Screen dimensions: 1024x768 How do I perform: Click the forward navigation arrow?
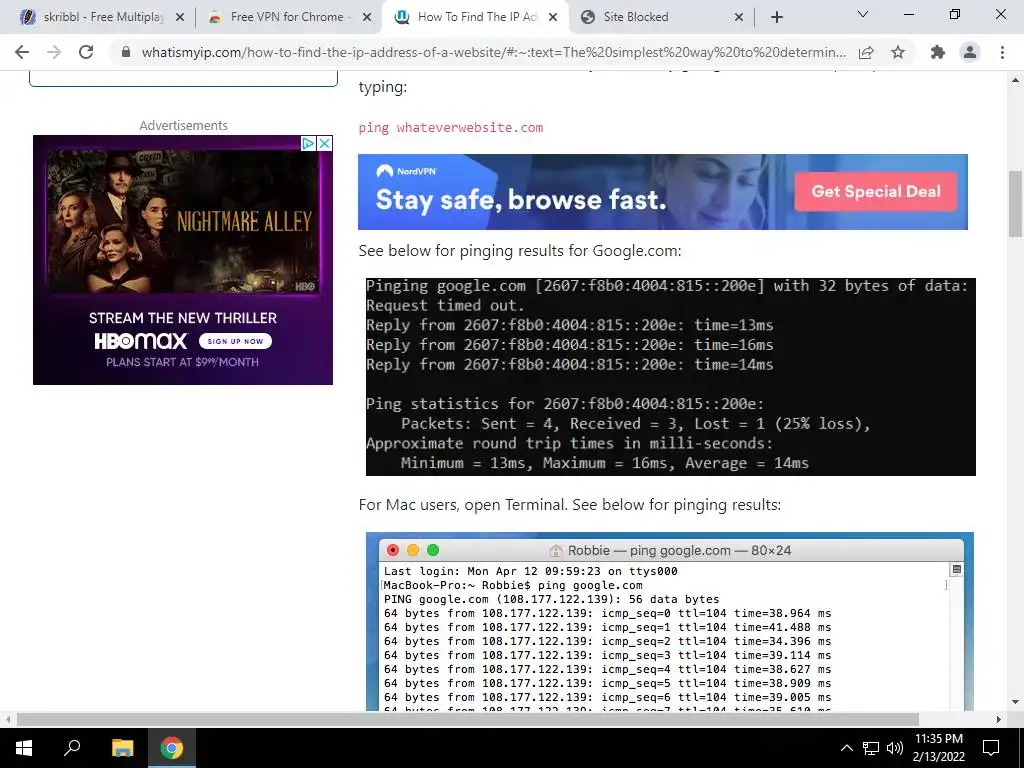coord(54,52)
